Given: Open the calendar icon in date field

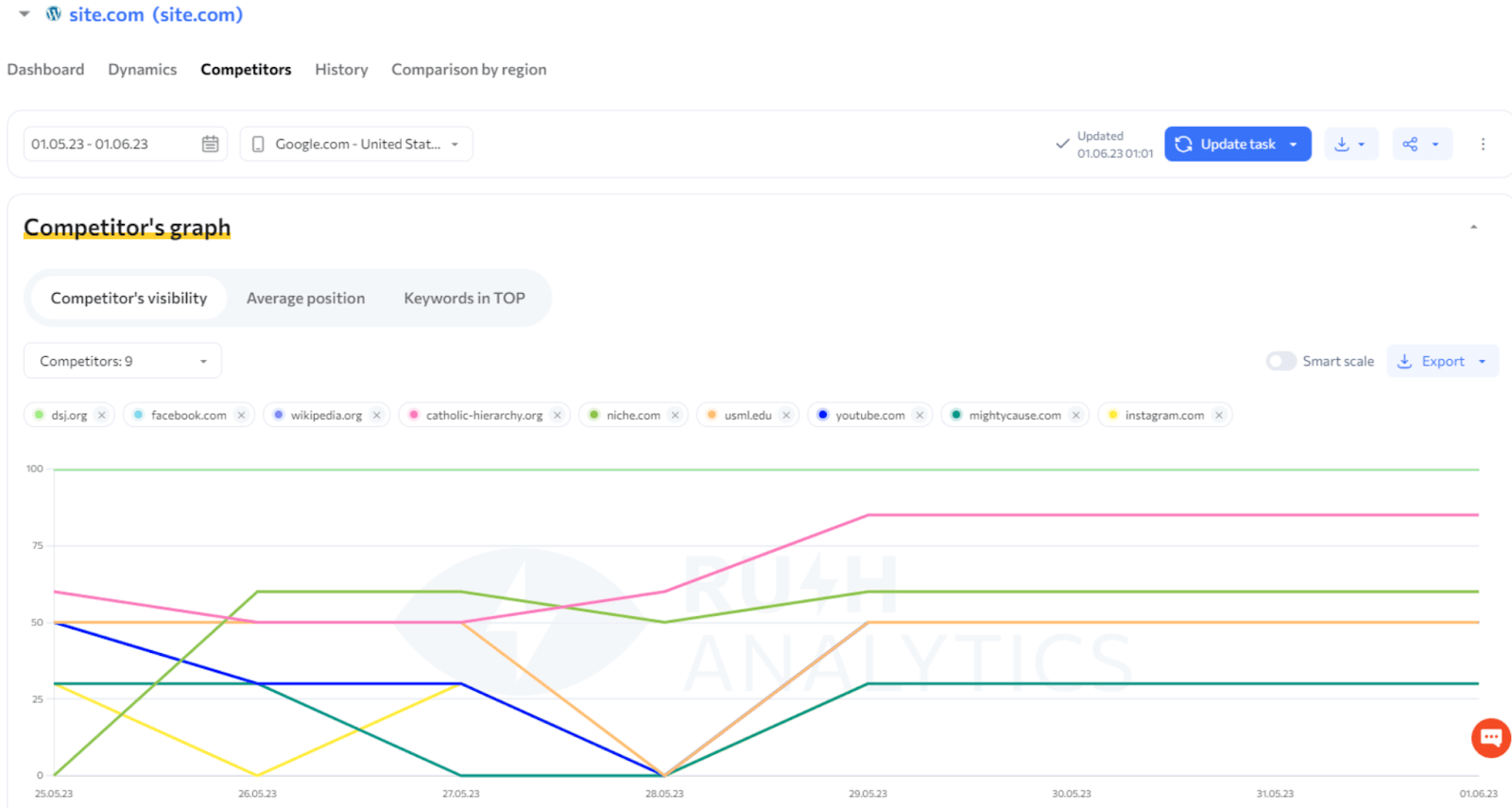Looking at the screenshot, I should click(210, 144).
